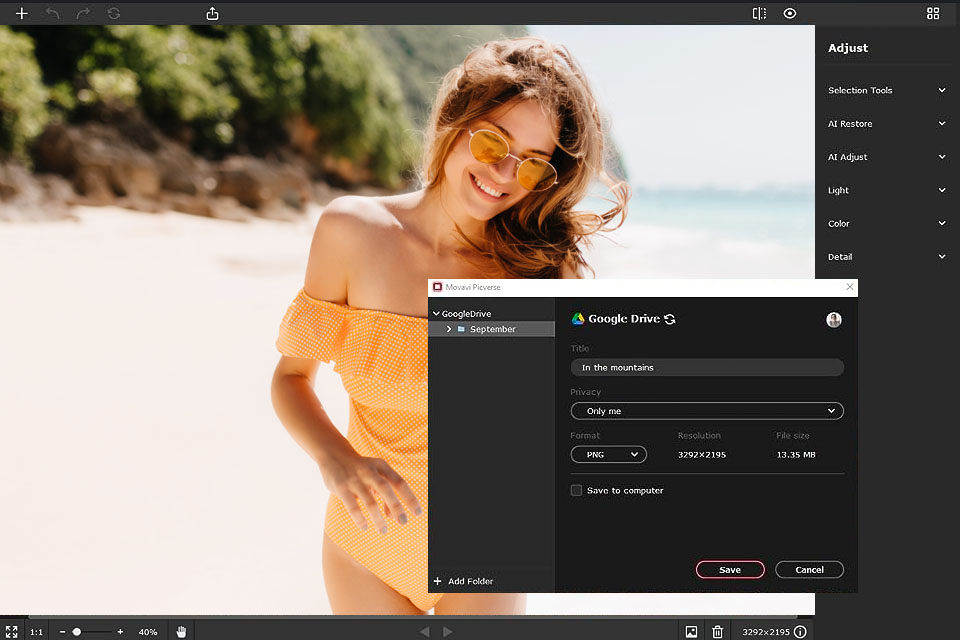Click the redo arrow icon
The image size is (960, 640).
tap(83, 13)
